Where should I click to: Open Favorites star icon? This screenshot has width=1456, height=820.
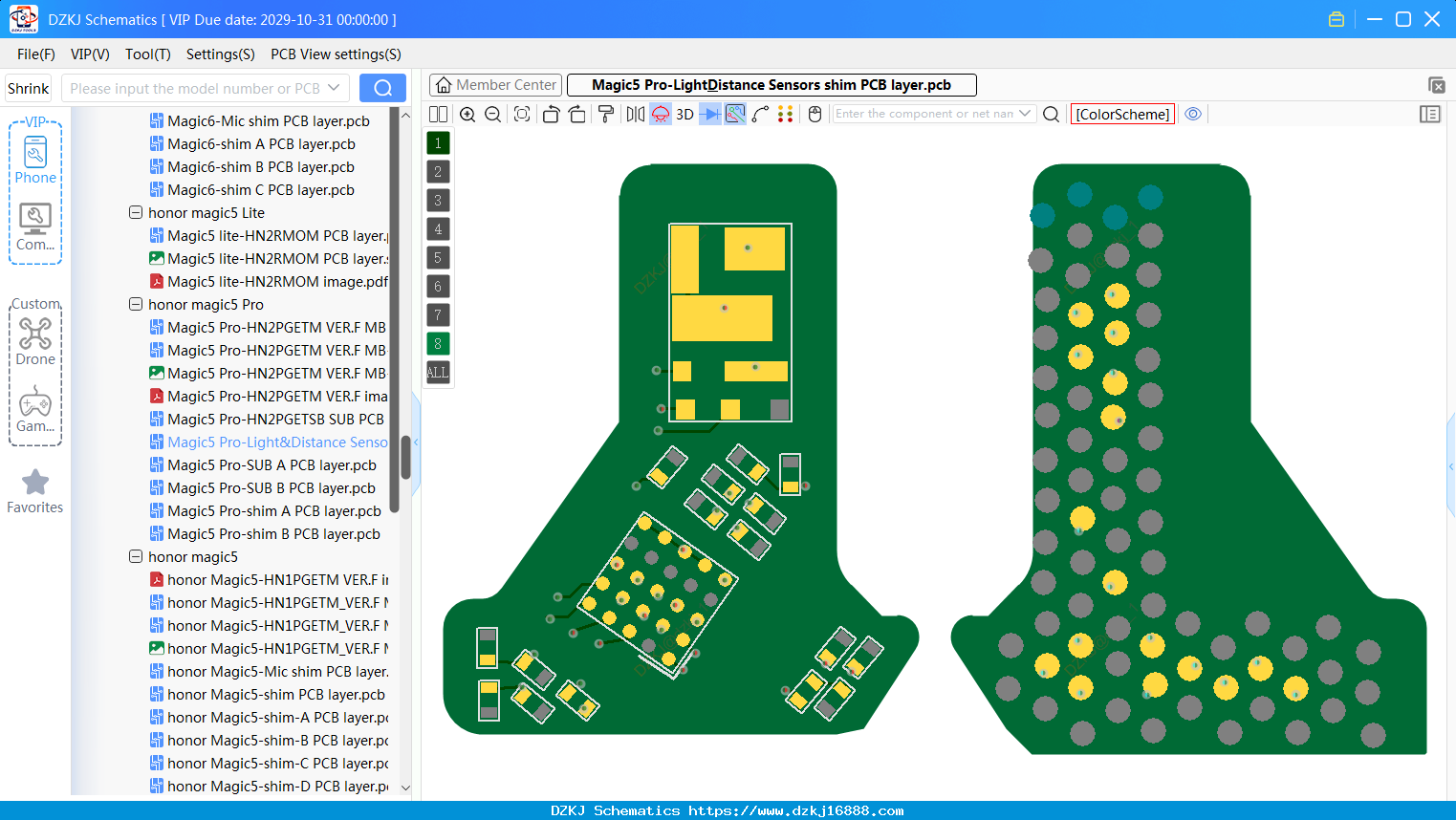coord(35,491)
